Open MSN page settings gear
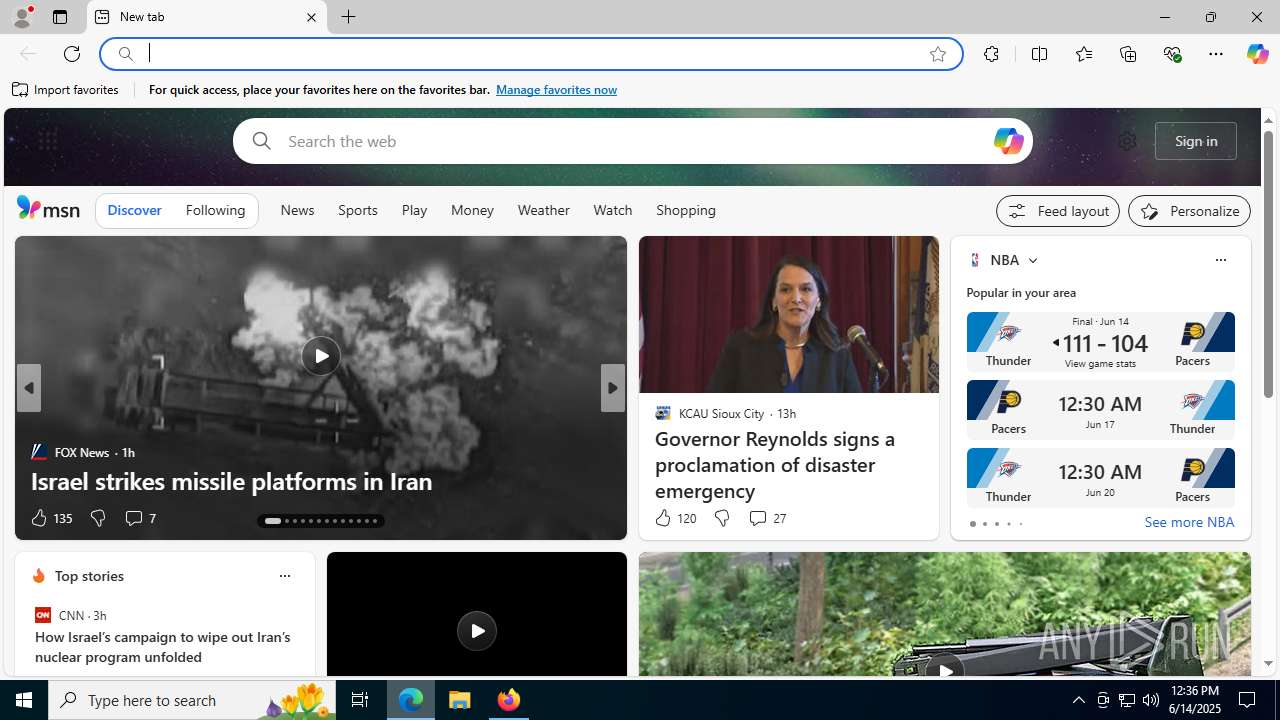 coord(1127,141)
